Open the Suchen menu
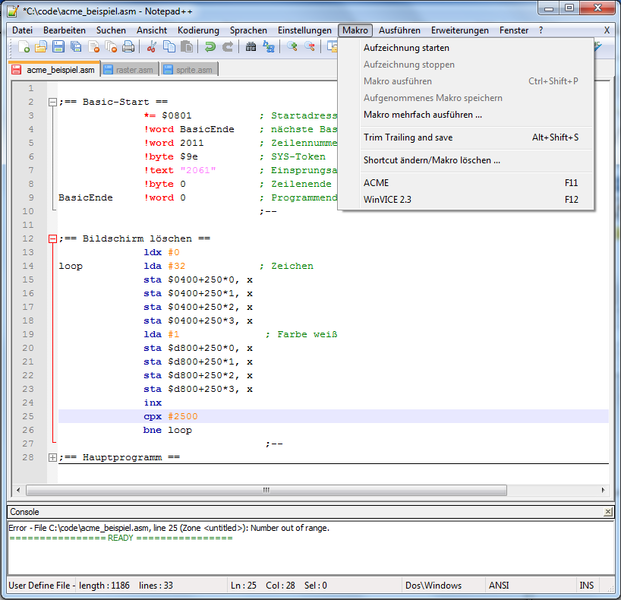Image resolution: width=621 pixels, height=600 pixels. [111, 30]
